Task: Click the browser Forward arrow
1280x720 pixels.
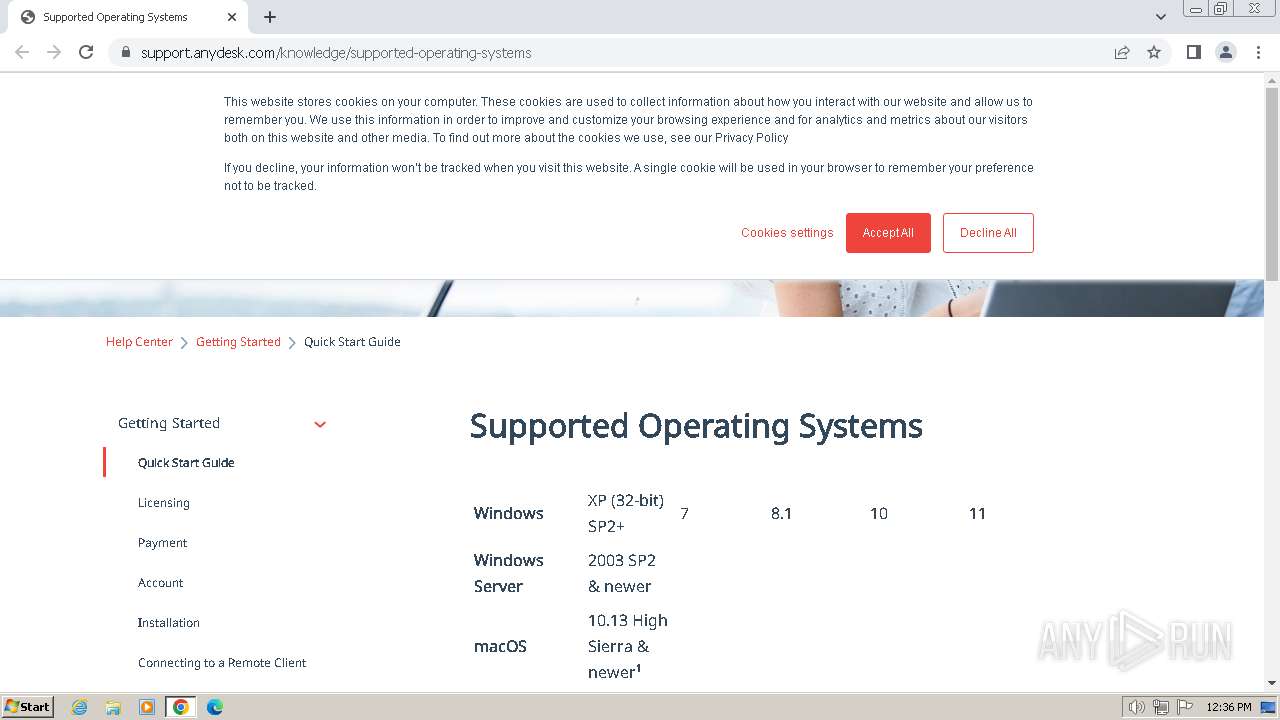Action: (x=54, y=52)
